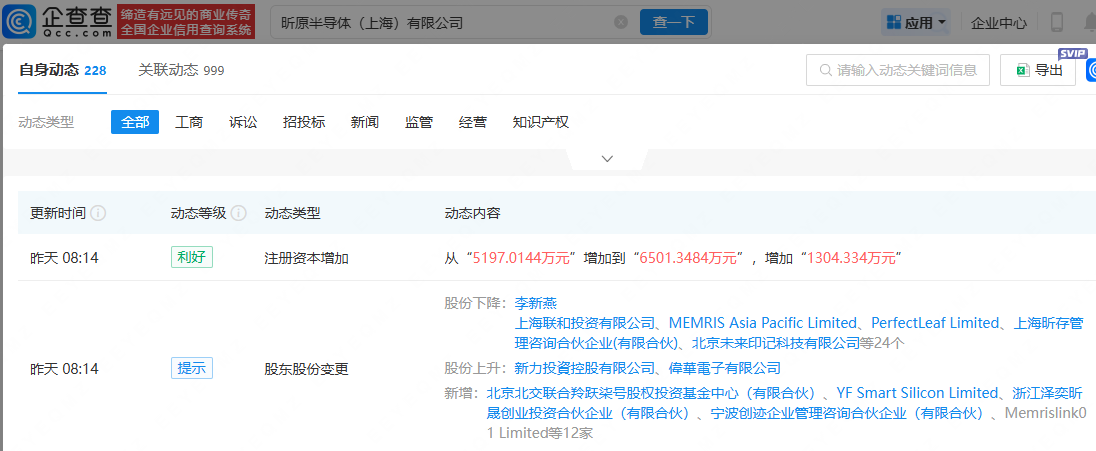This screenshot has height=451, width=1096.
Task: Click the 5197.0144万元 value
Action: [523, 258]
